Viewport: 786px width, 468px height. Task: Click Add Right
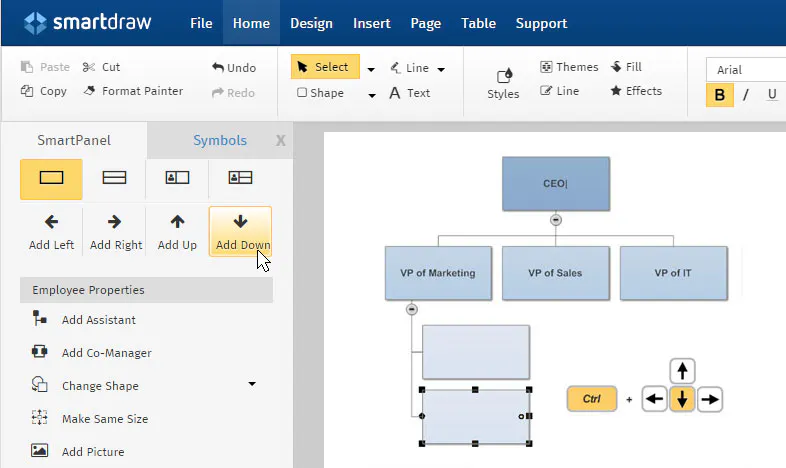pyautogui.click(x=115, y=232)
